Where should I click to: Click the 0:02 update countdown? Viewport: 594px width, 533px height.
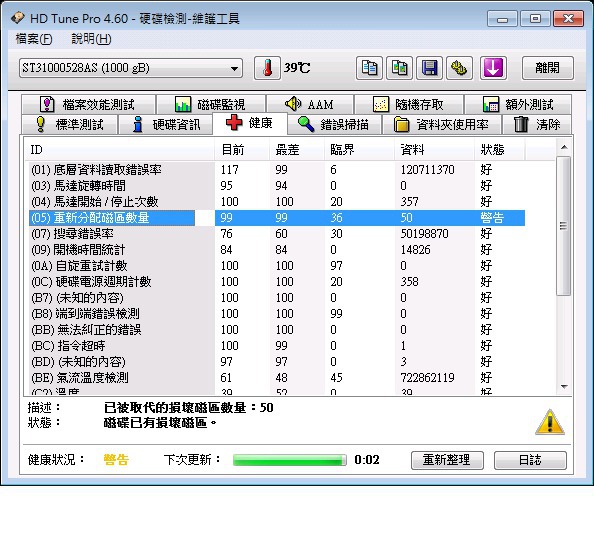click(367, 460)
